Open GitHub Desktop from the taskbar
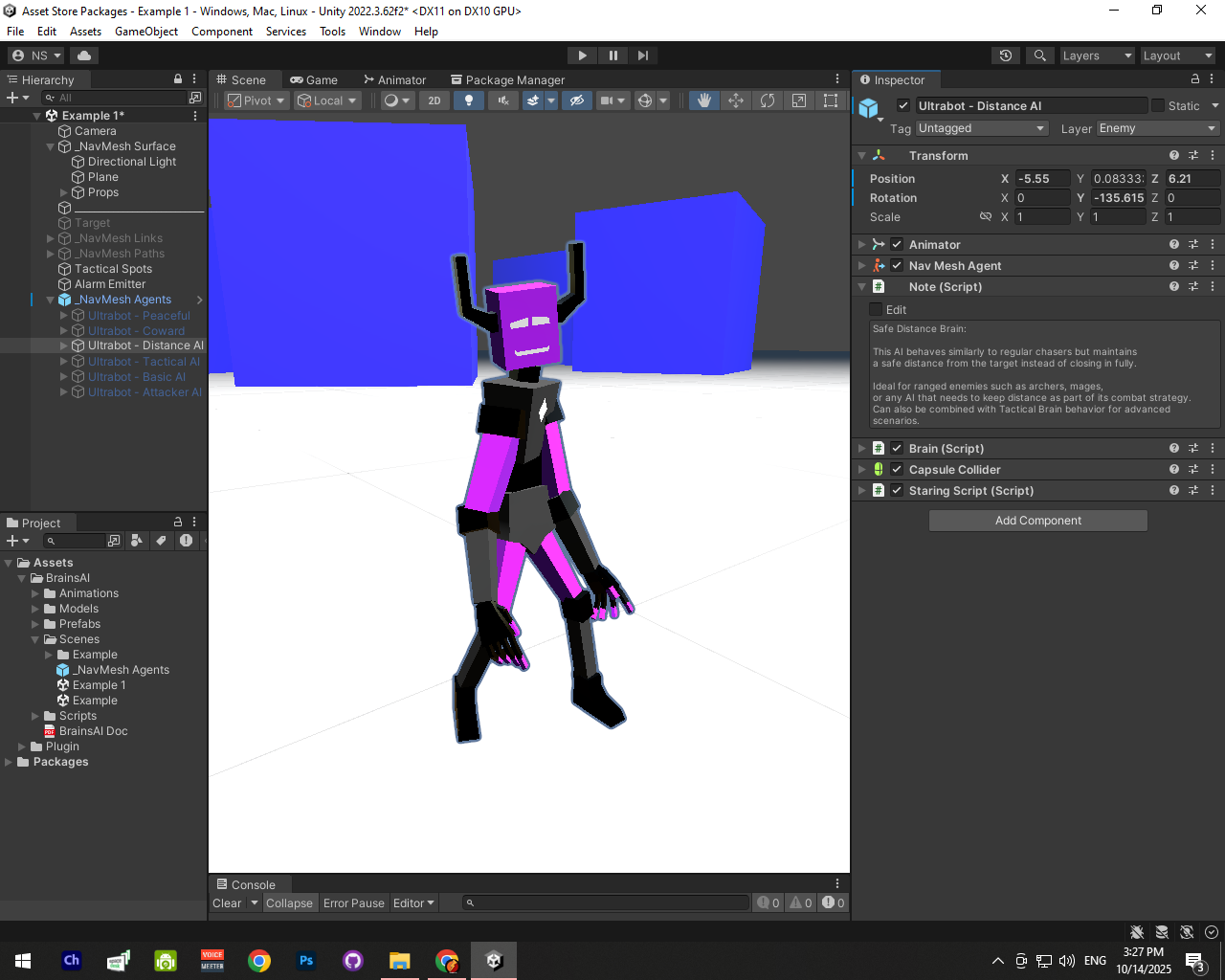This screenshot has height=980, width=1225. 353,961
